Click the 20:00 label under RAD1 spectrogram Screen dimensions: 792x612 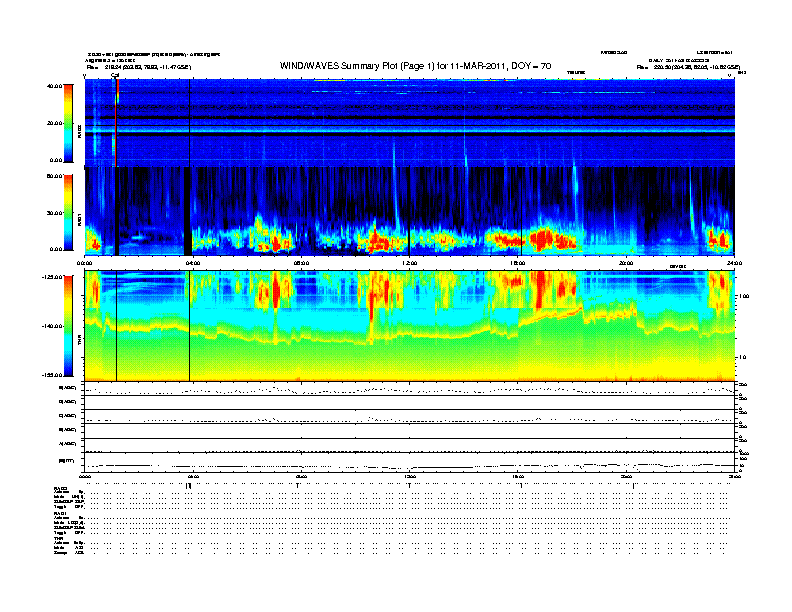click(626, 263)
